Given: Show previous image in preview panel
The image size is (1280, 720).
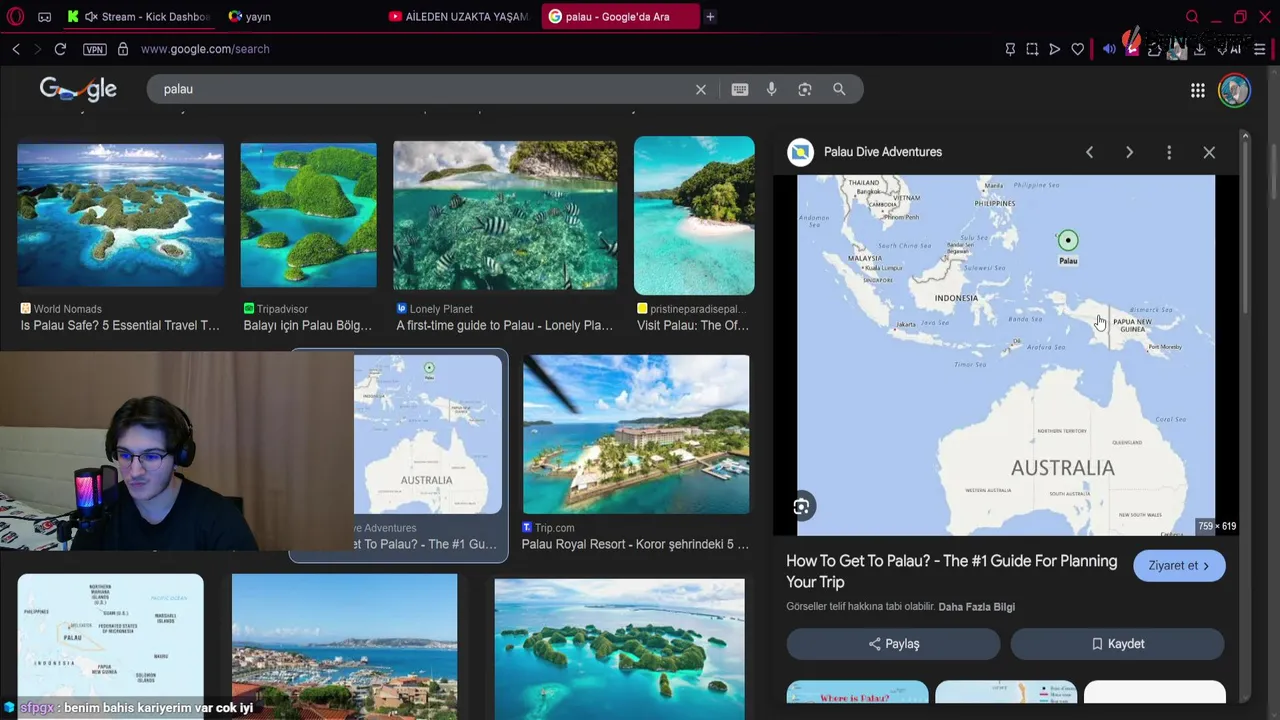Looking at the screenshot, I should 1089,152.
